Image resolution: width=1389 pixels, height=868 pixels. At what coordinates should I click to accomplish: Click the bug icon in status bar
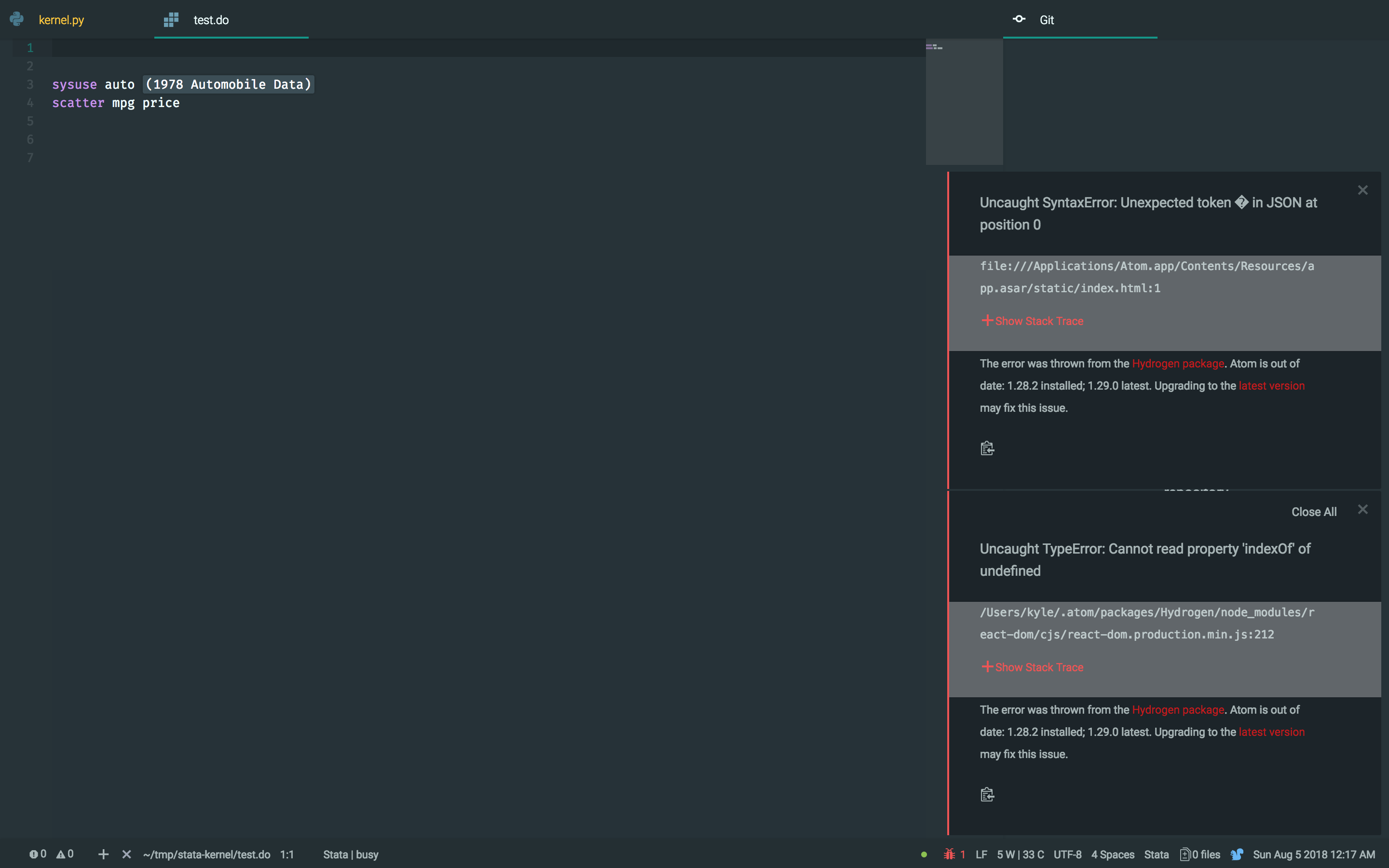pos(950,854)
